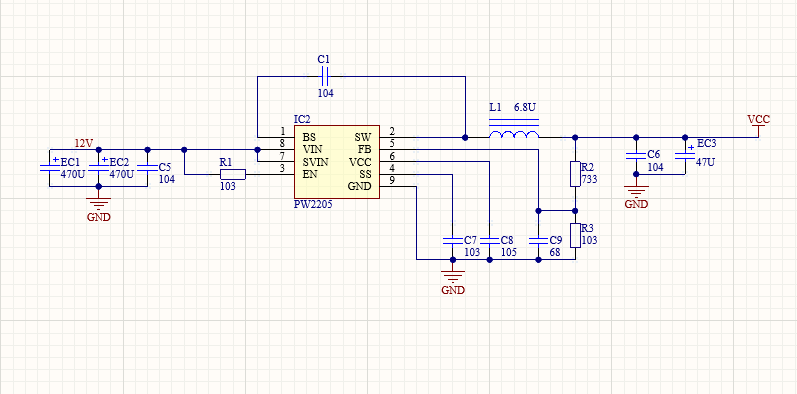Select the PW2205 IC2 chip body
This screenshot has width=797, height=394.
[x=337, y=162]
